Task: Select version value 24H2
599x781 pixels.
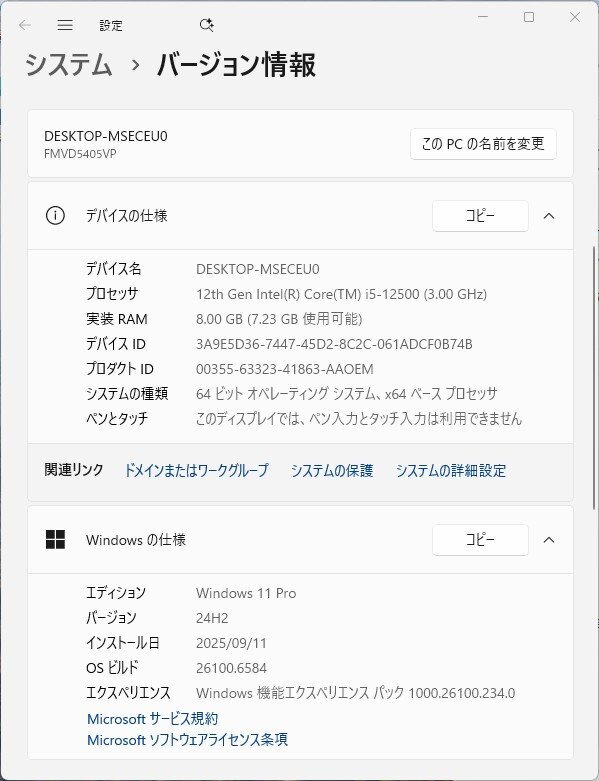Action: point(212,618)
